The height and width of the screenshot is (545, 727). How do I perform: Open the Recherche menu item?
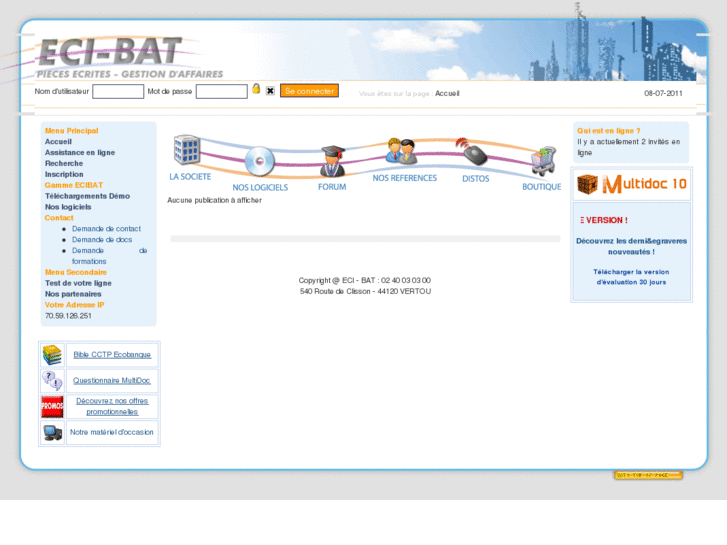[x=64, y=163]
